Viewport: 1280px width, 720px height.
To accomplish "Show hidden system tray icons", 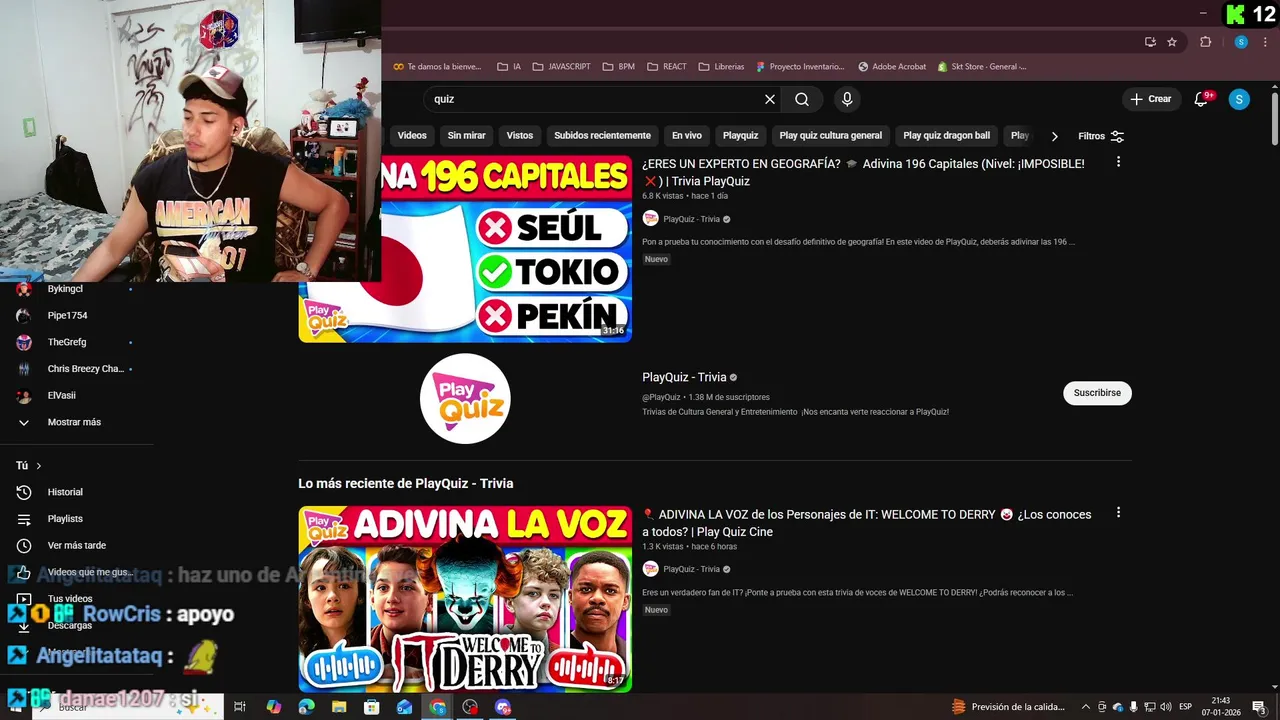I will (x=1086, y=707).
